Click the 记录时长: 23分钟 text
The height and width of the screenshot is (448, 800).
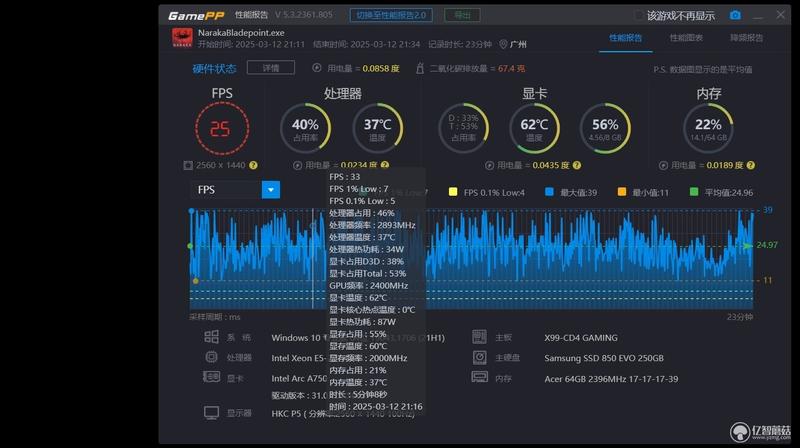[x=460, y=44]
